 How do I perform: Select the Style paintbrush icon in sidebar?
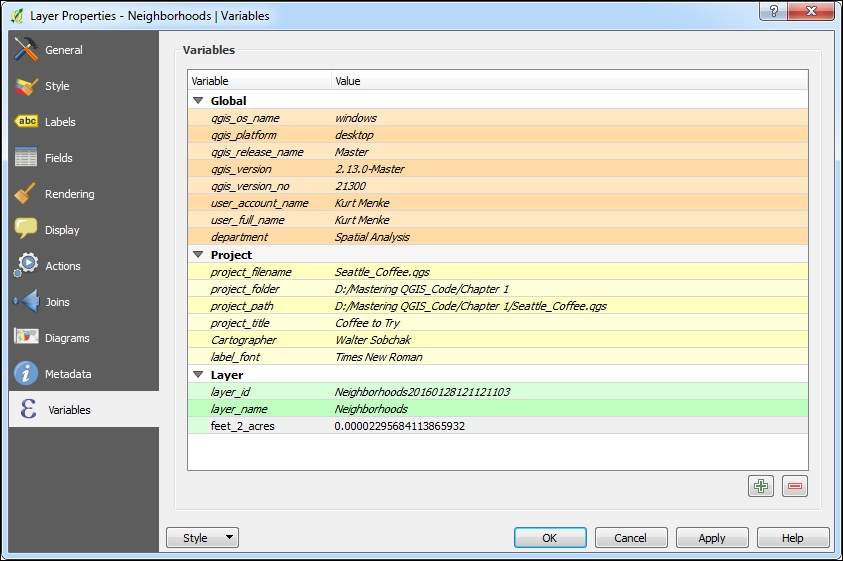[x=27, y=86]
